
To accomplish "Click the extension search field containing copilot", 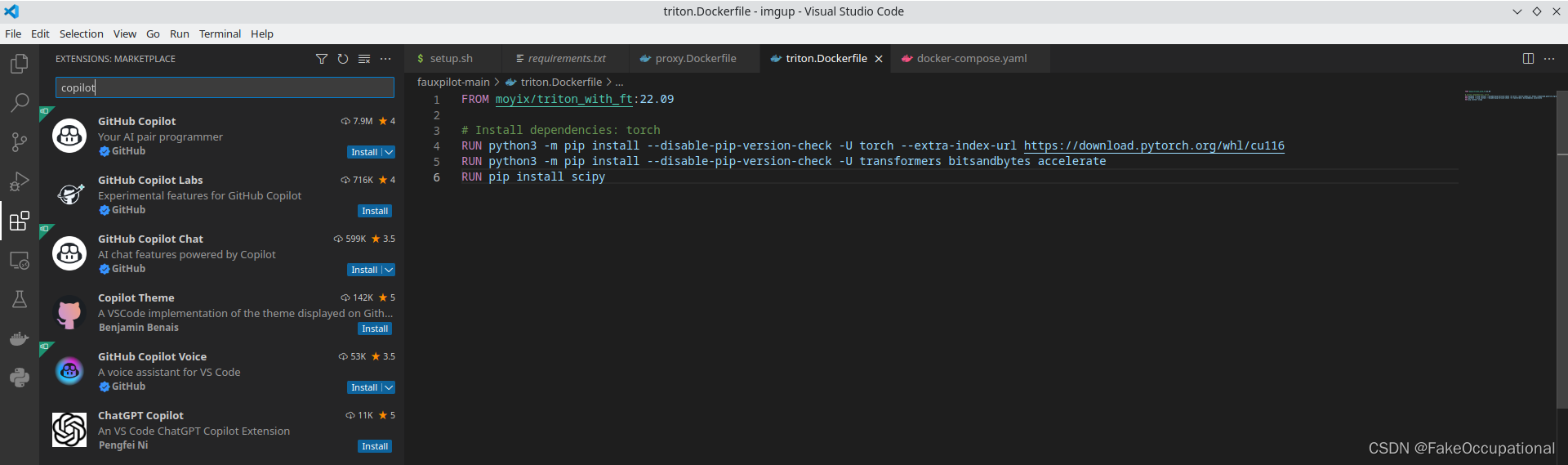I will (x=225, y=87).
